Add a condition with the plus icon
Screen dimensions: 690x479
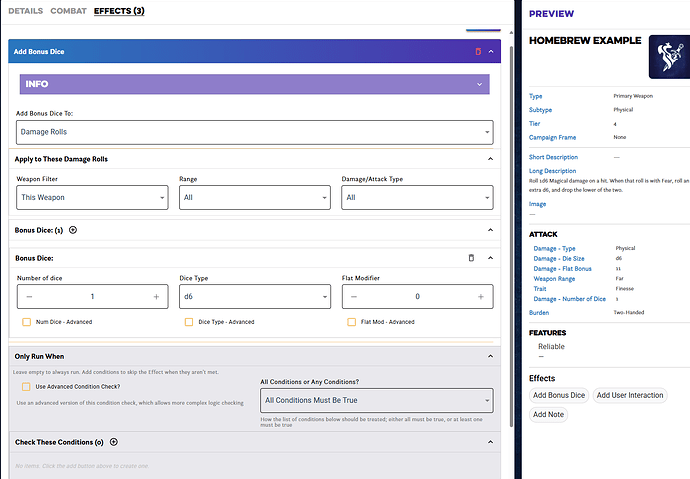114,442
